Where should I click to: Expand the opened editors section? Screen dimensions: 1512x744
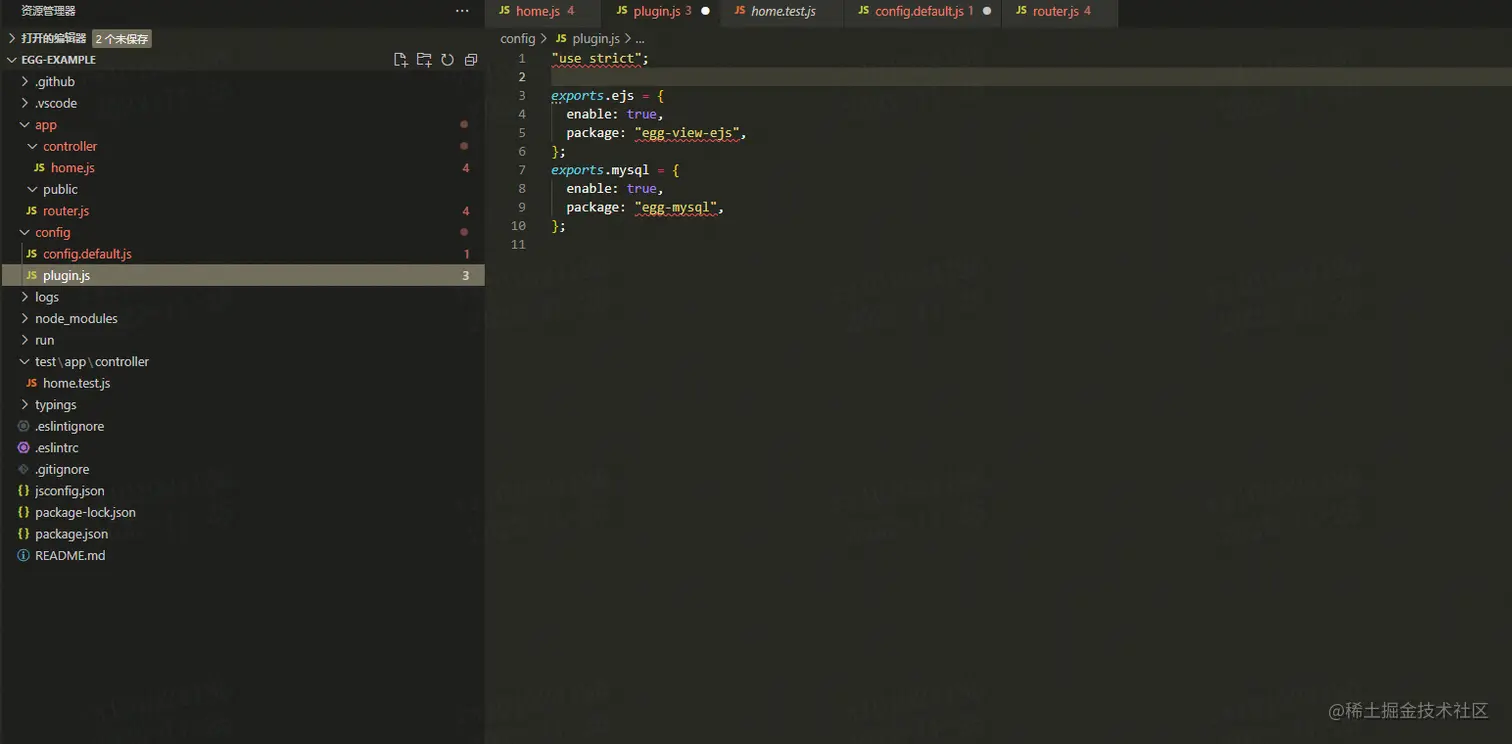[12, 38]
